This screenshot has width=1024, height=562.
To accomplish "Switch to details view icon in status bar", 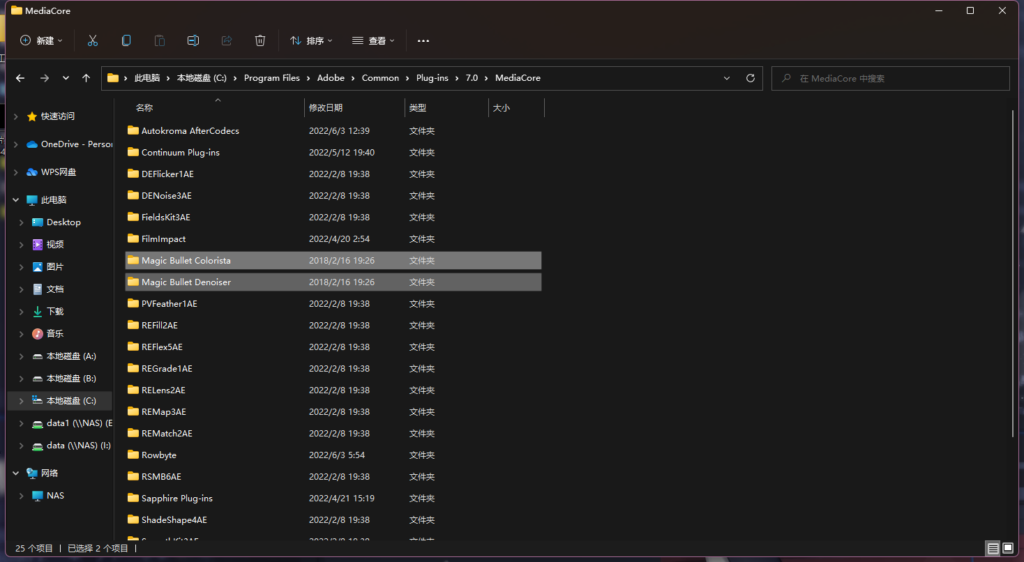I will 993,548.
